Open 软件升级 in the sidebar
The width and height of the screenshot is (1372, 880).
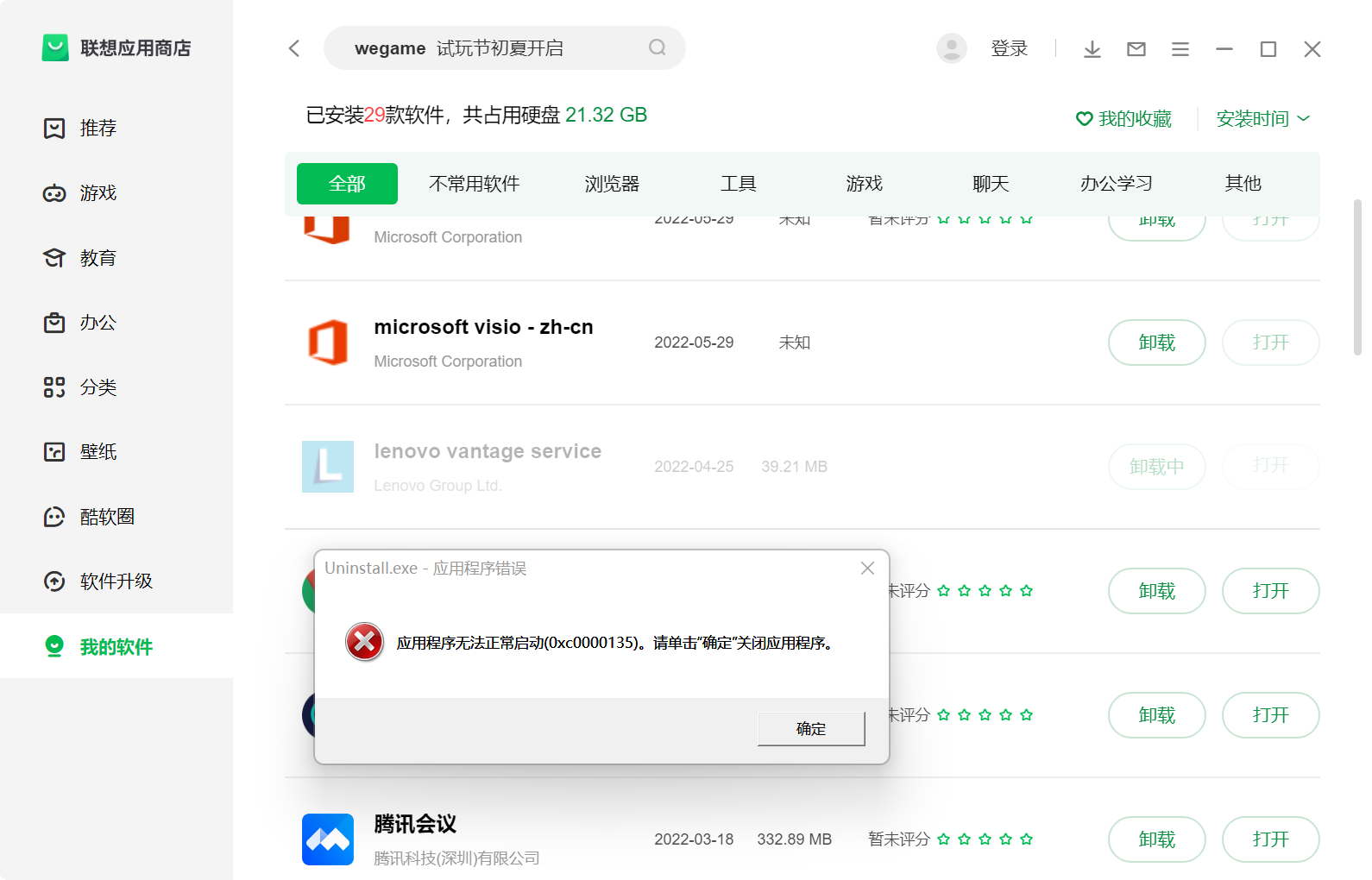(x=116, y=581)
